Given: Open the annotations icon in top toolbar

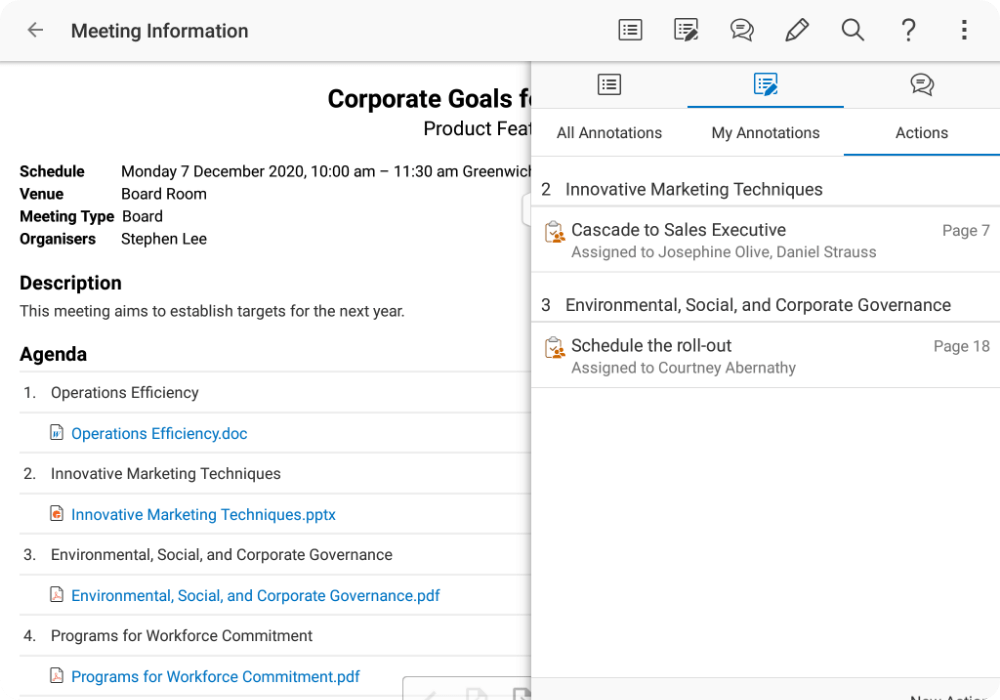Looking at the screenshot, I should pos(686,30).
